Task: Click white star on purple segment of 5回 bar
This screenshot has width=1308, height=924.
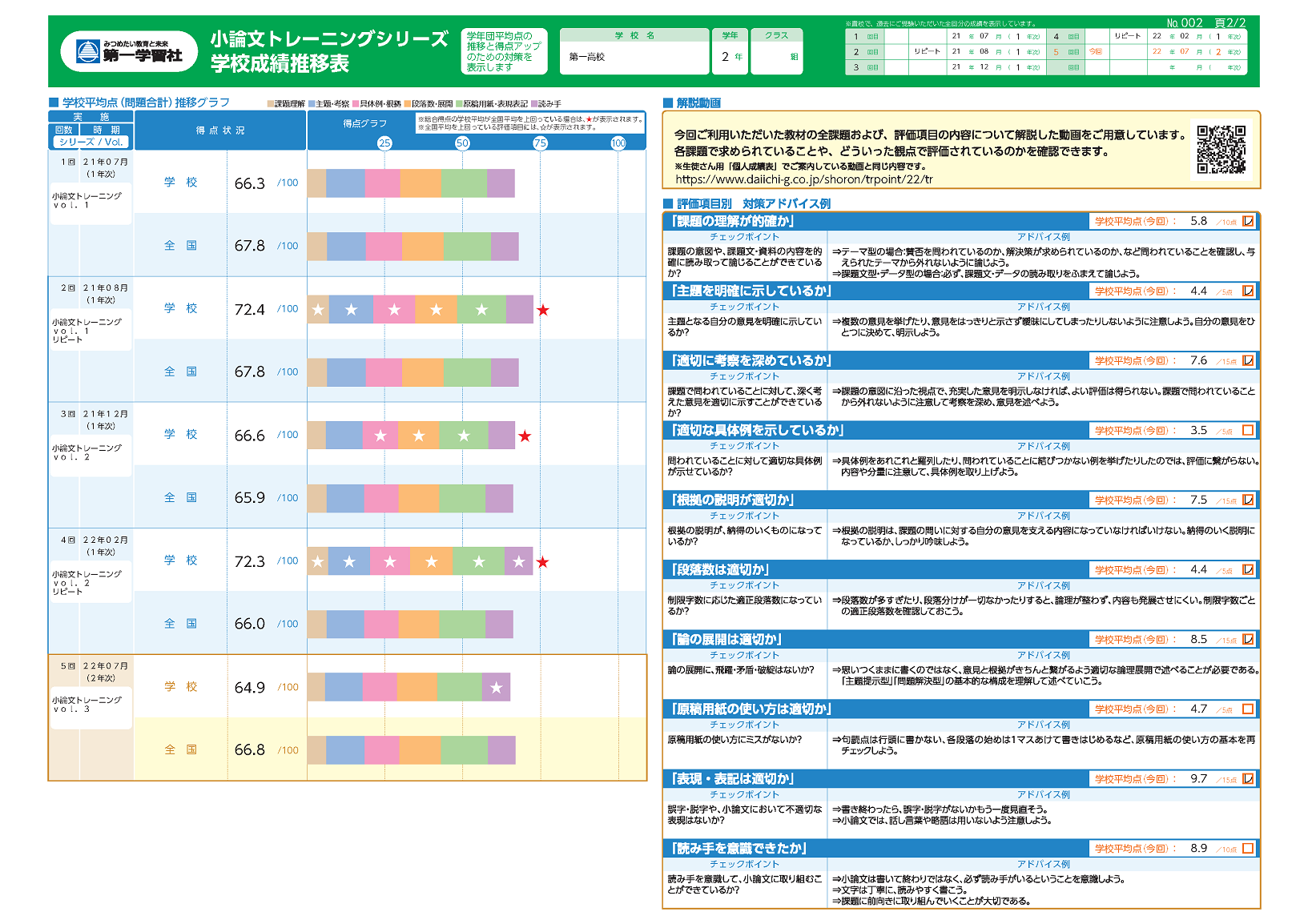Action: [497, 688]
